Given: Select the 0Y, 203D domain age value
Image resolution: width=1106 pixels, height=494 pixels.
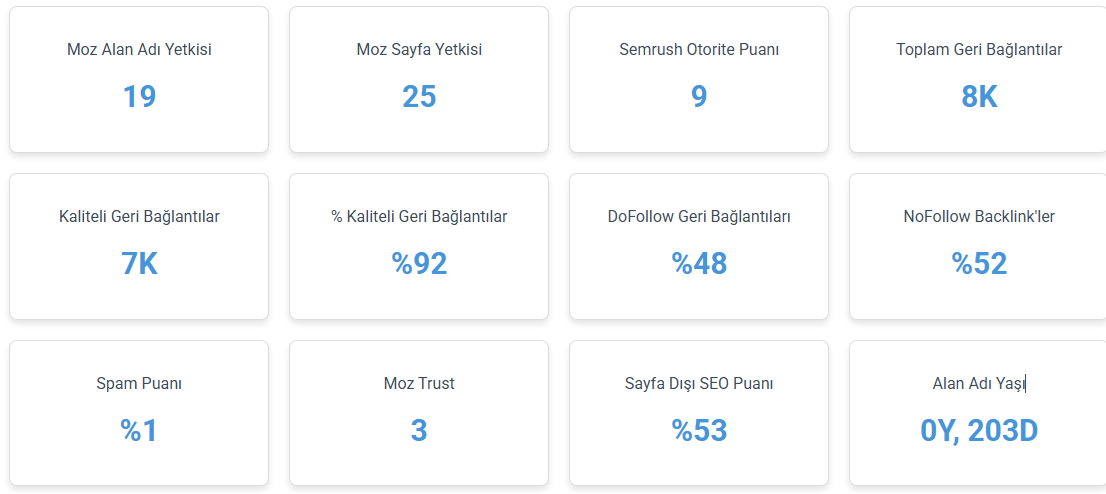Looking at the screenshot, I should [979, 430].
